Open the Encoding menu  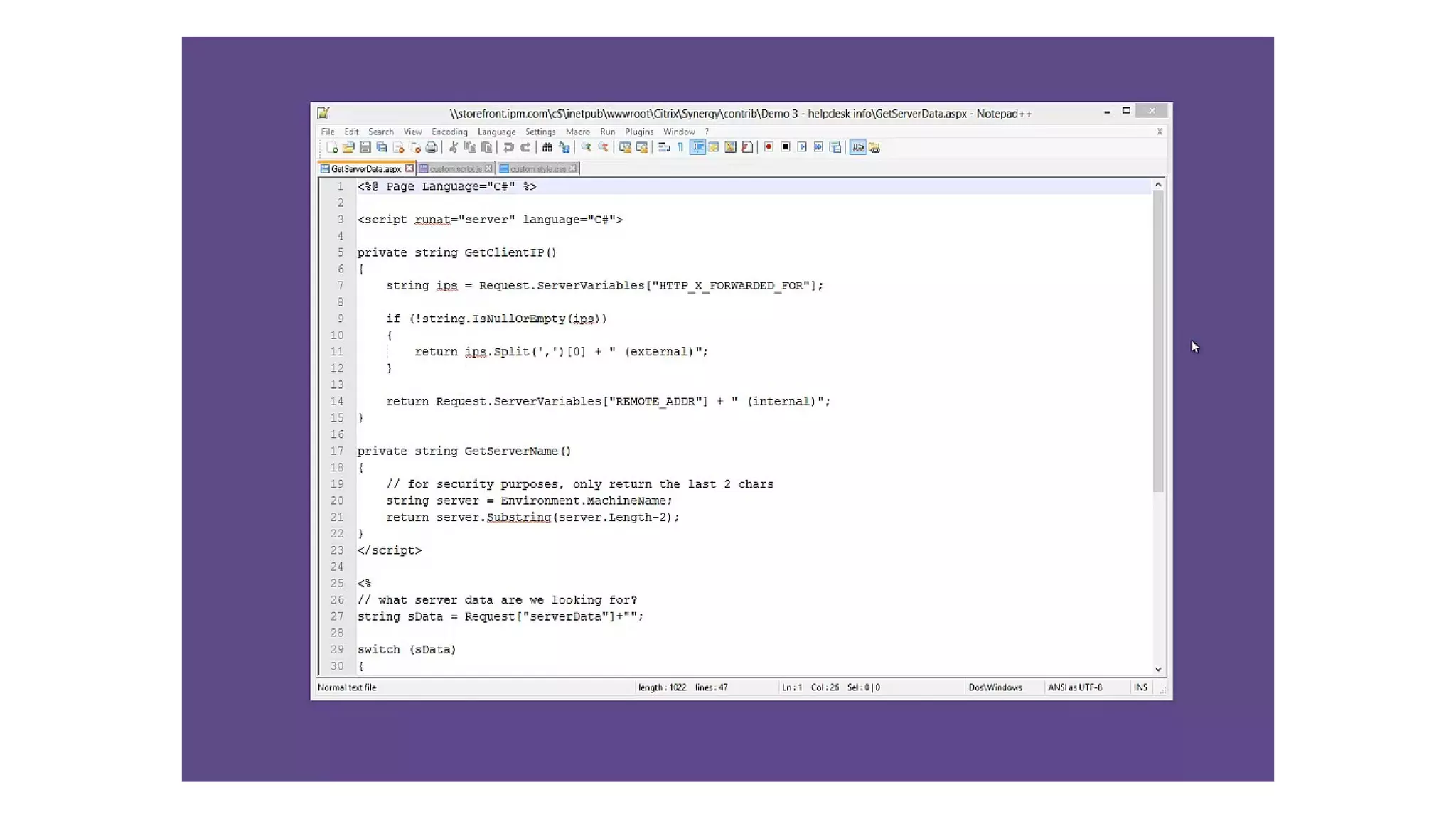coord(449,132)
